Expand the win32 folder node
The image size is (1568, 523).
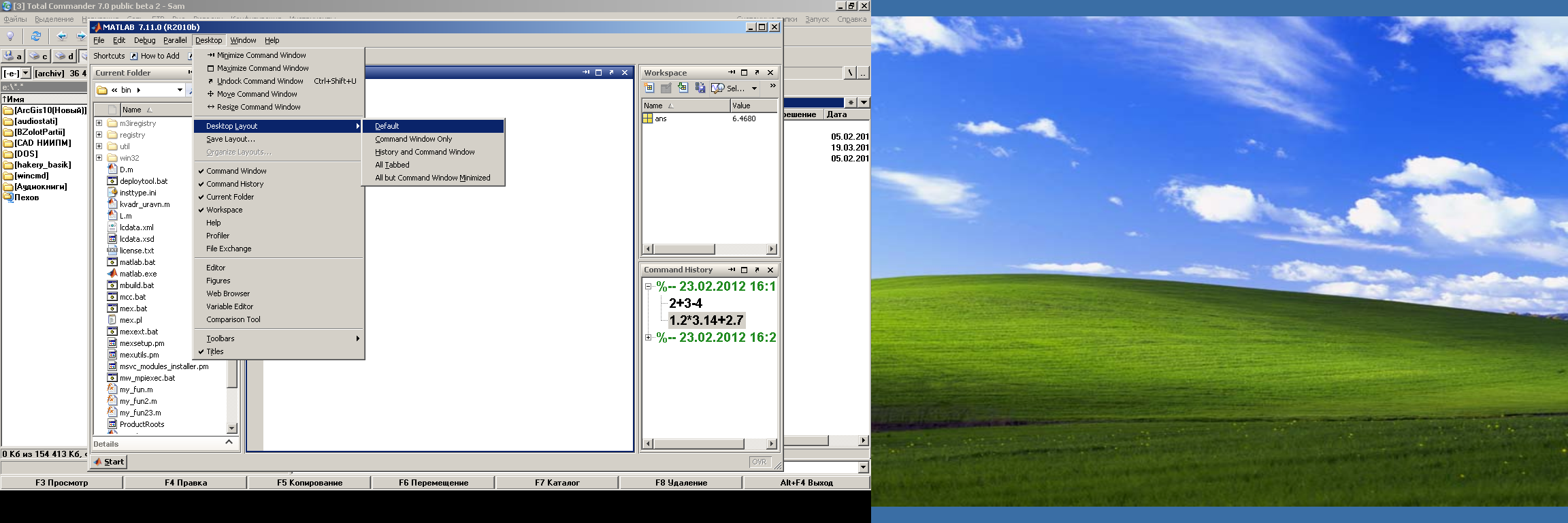99,158
